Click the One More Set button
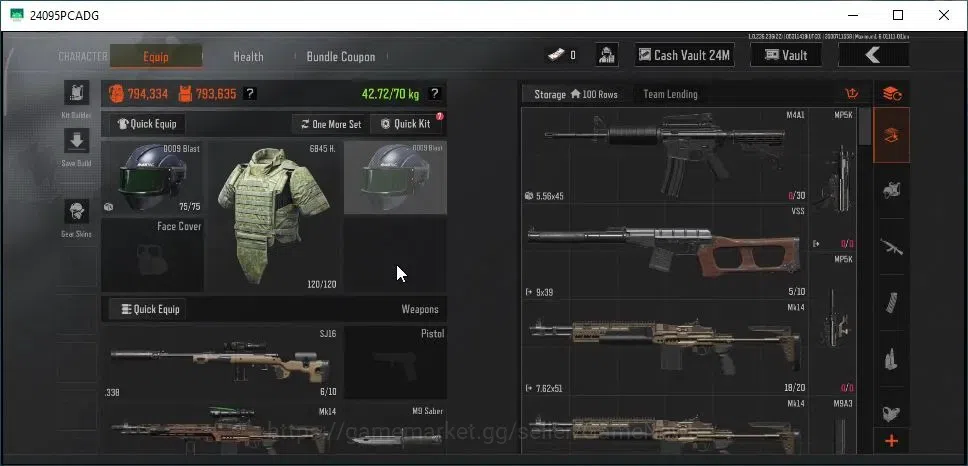The image size is (968, 466). 331,124
